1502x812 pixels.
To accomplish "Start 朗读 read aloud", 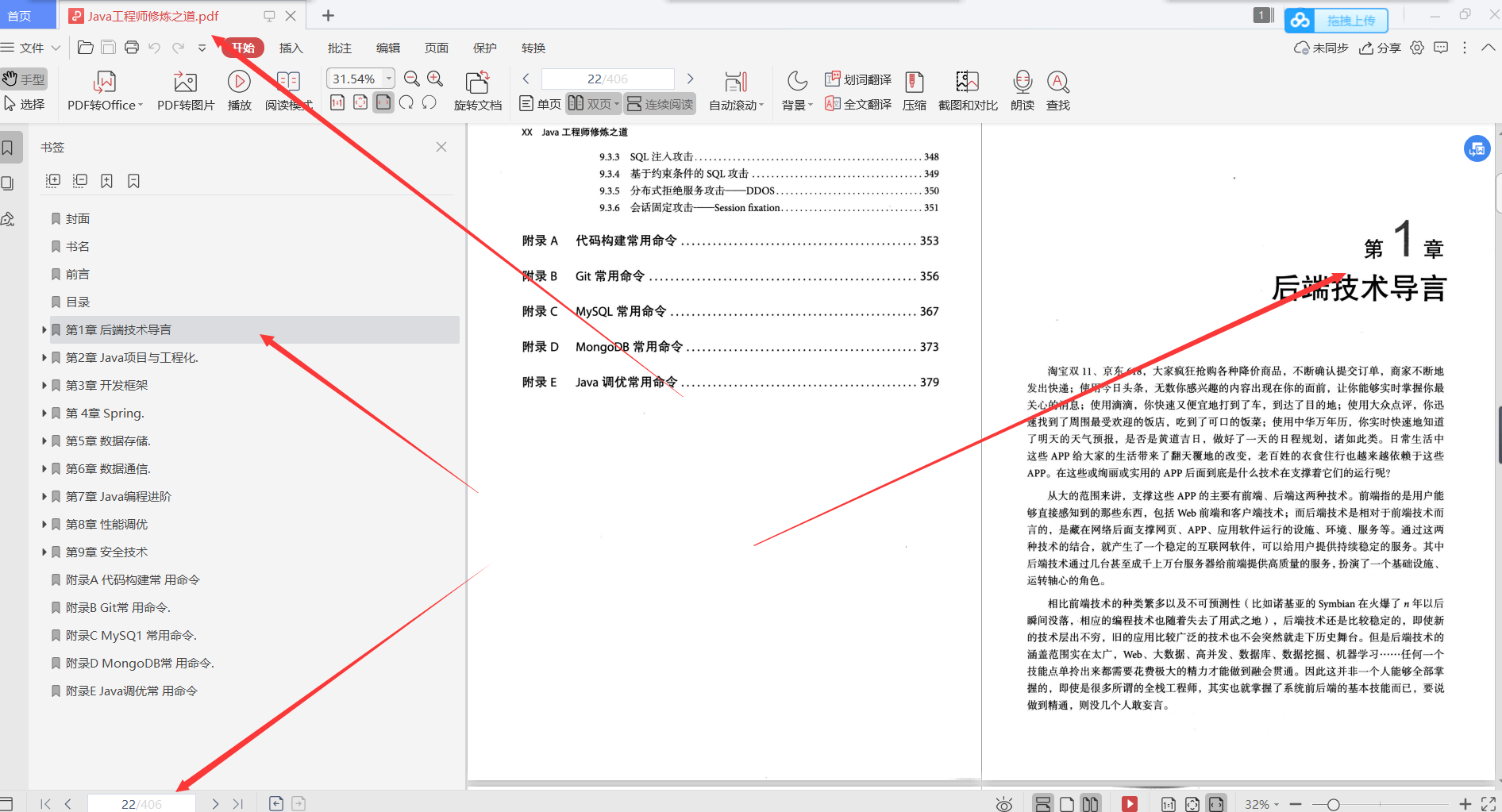I will coord(1023,91).
